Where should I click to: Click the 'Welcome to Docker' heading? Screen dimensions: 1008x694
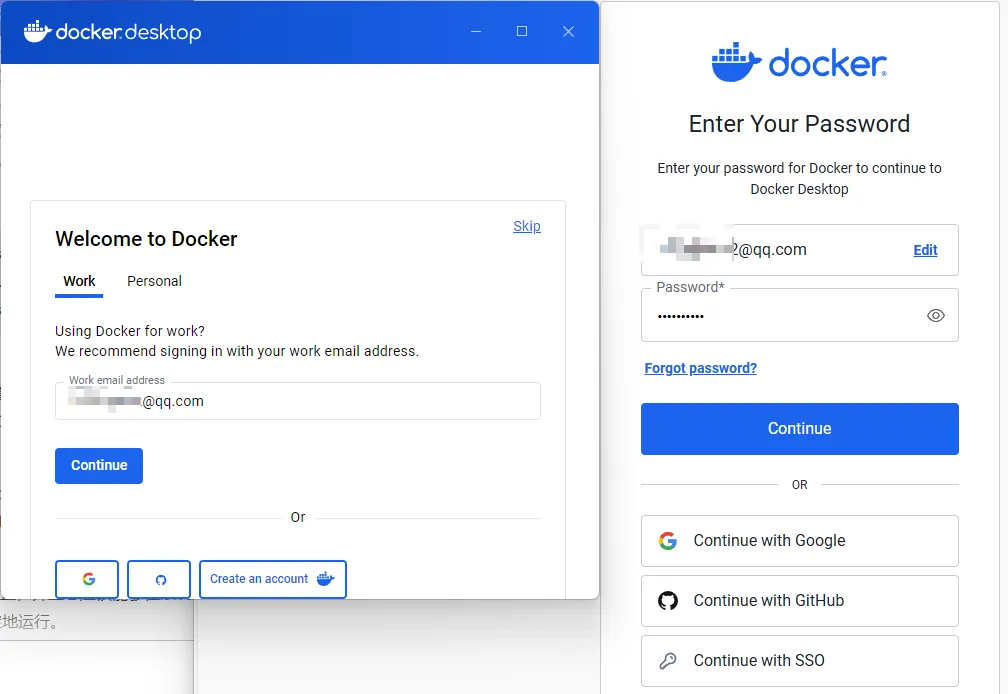(146, 239)
